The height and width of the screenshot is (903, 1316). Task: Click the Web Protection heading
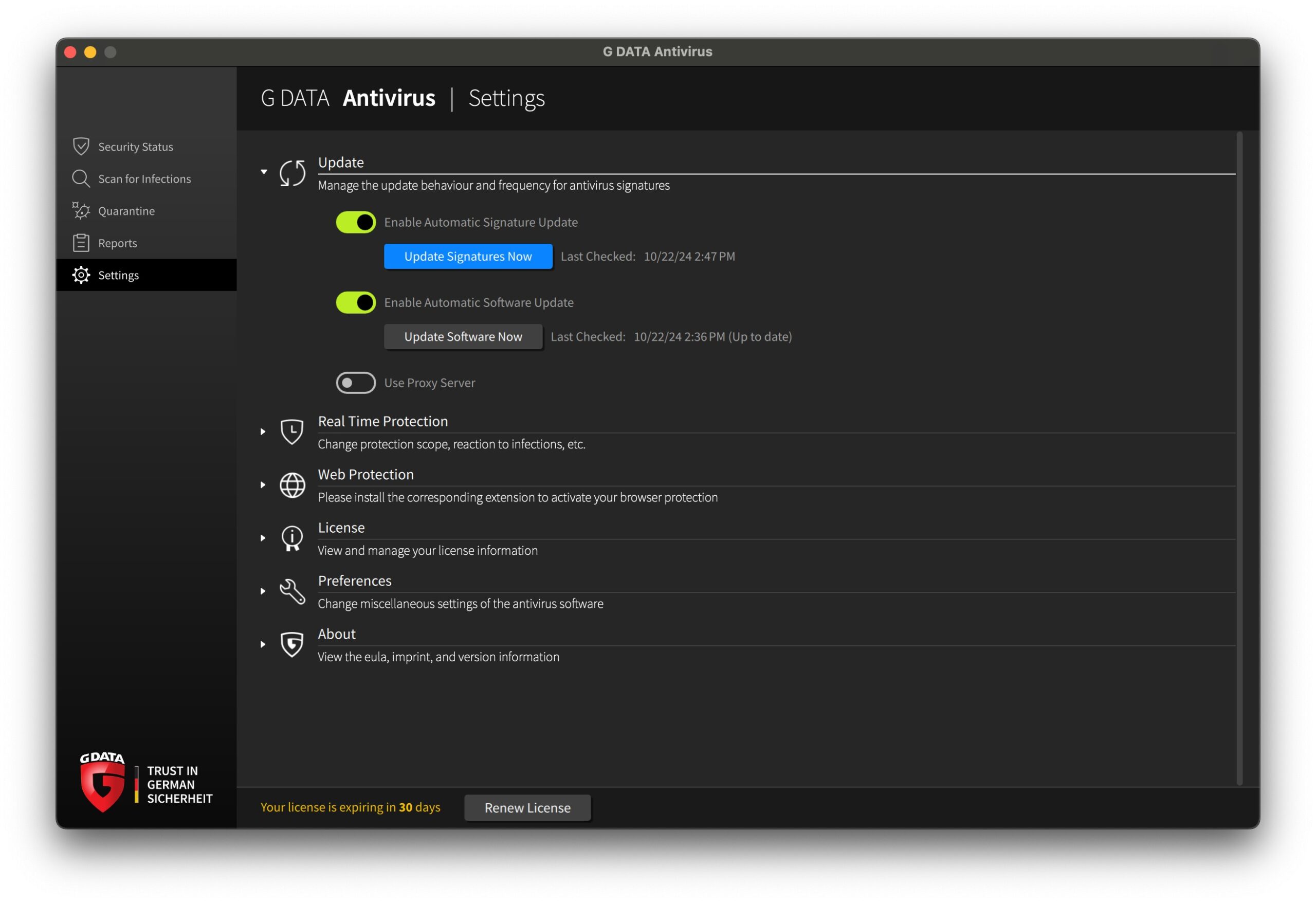[x=366, y=475]
